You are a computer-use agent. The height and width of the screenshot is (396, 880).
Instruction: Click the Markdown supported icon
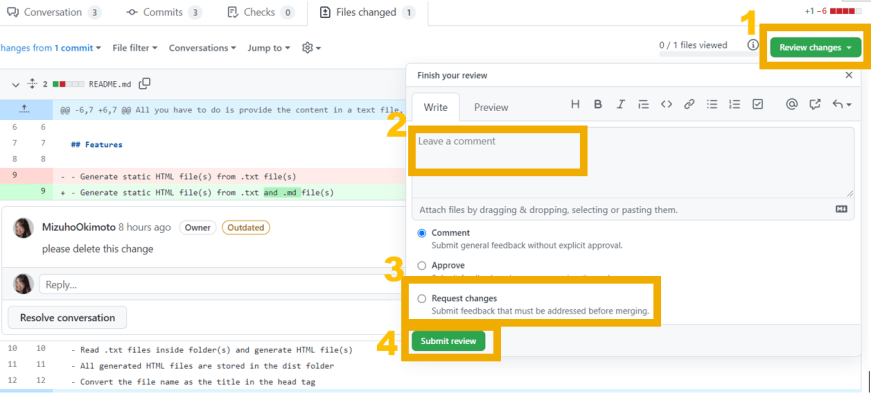tap(841, 209)
